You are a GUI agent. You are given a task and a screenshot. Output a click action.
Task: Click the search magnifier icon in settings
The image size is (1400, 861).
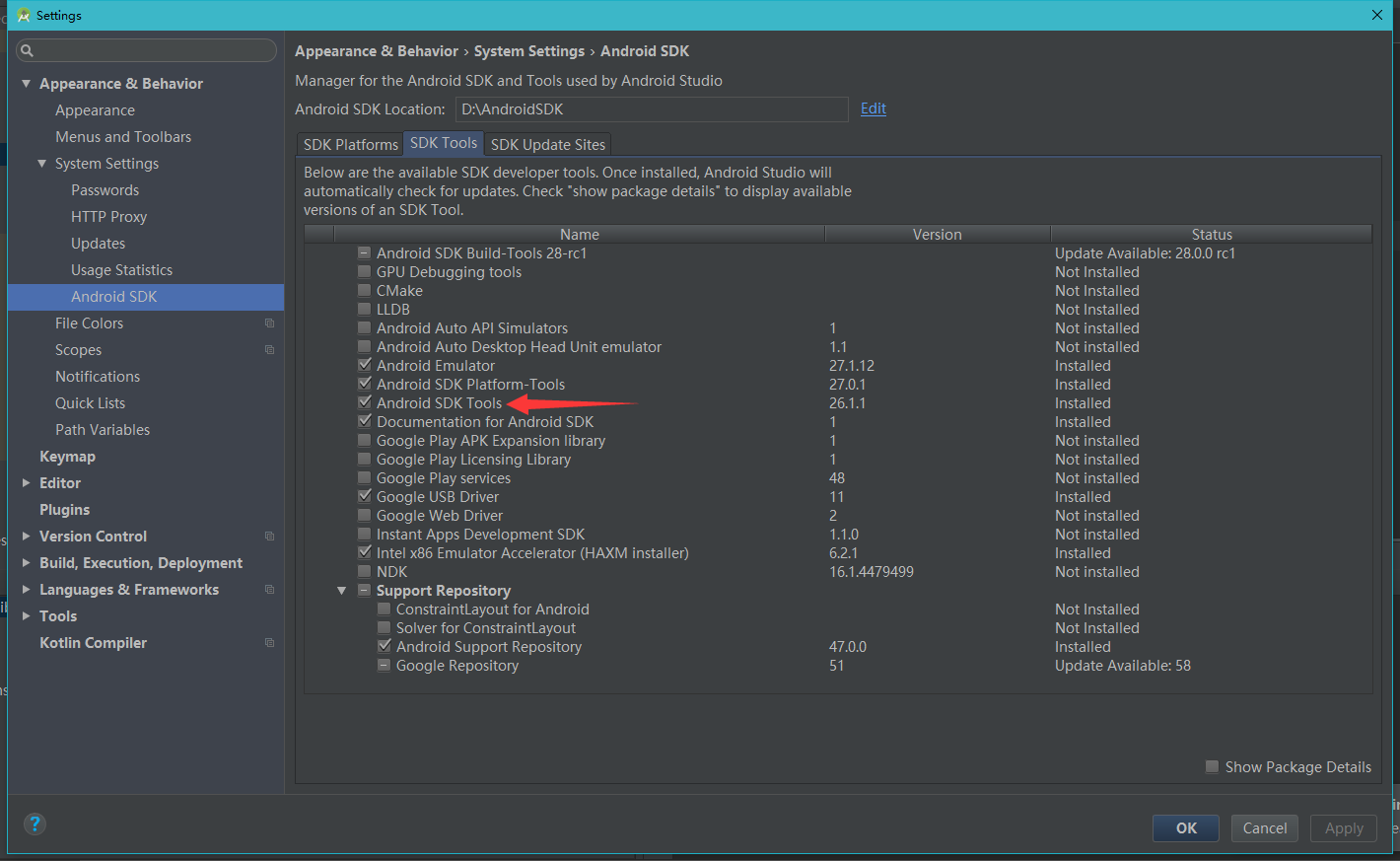pos(27,50)
